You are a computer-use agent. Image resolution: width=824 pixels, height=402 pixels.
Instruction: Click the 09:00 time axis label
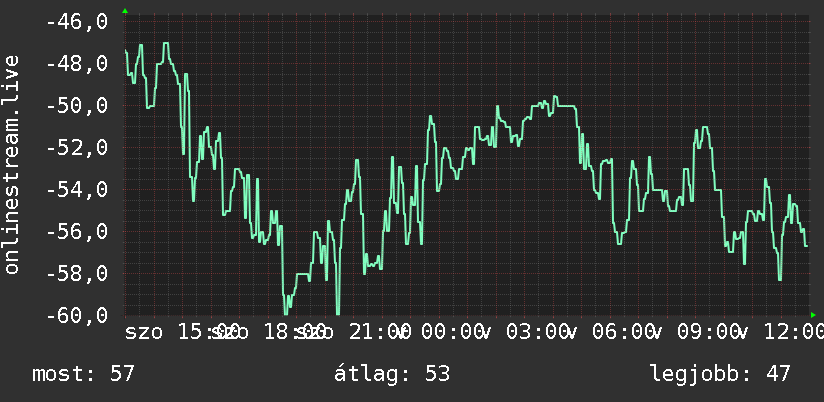(708, 332)
